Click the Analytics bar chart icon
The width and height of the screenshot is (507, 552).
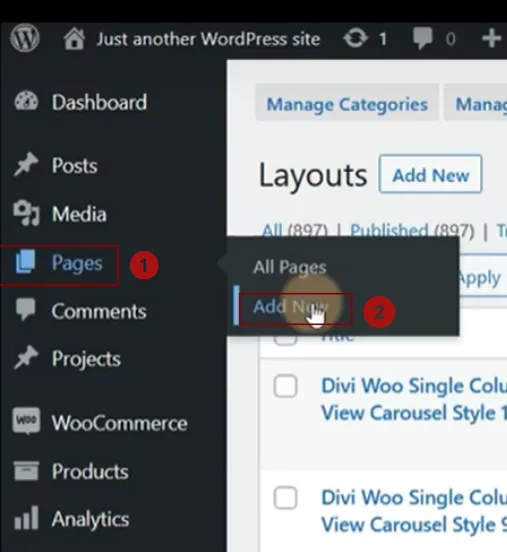pos(26,518)
